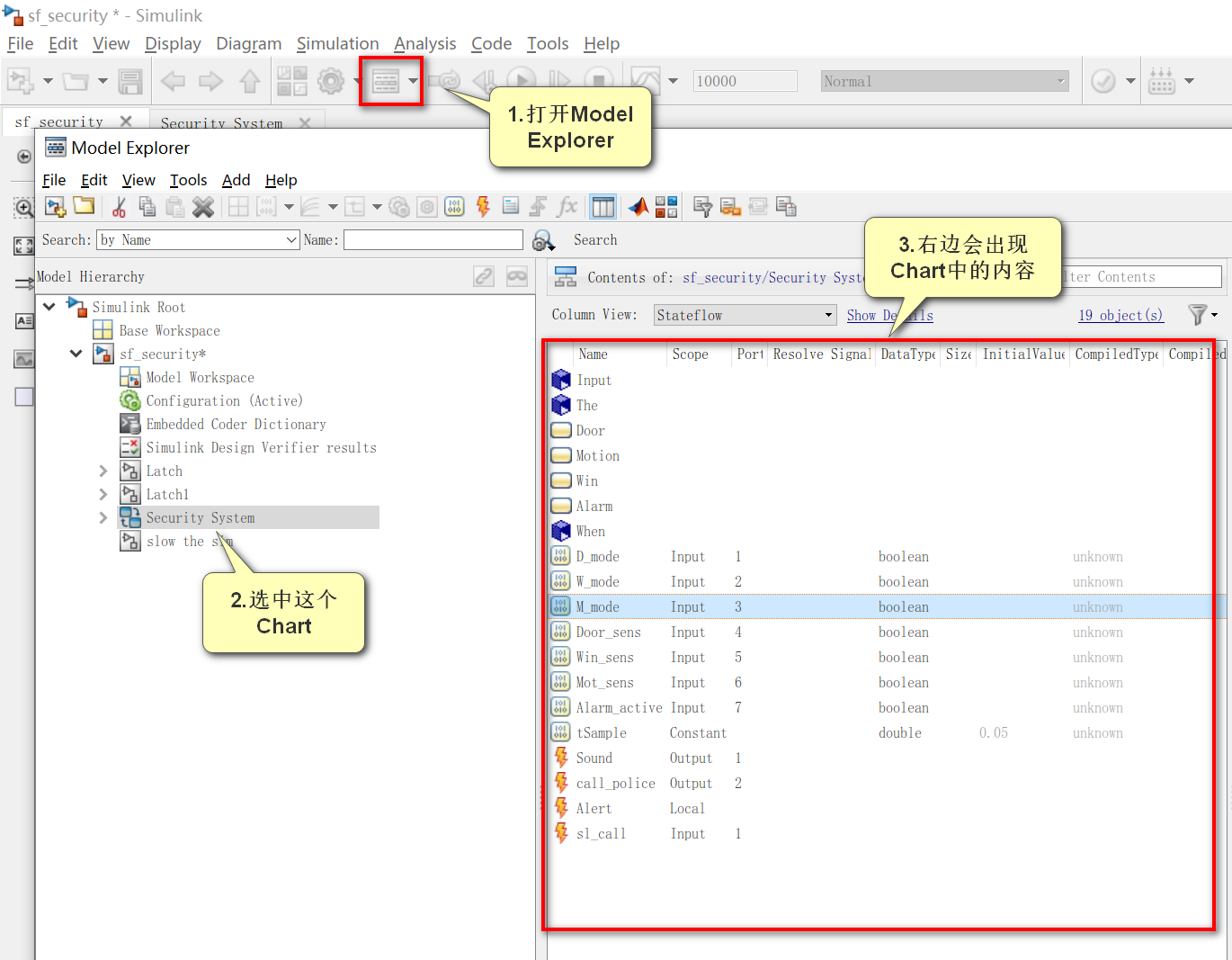
Task: Click the Run simulation play button
Action: (522, 81)
